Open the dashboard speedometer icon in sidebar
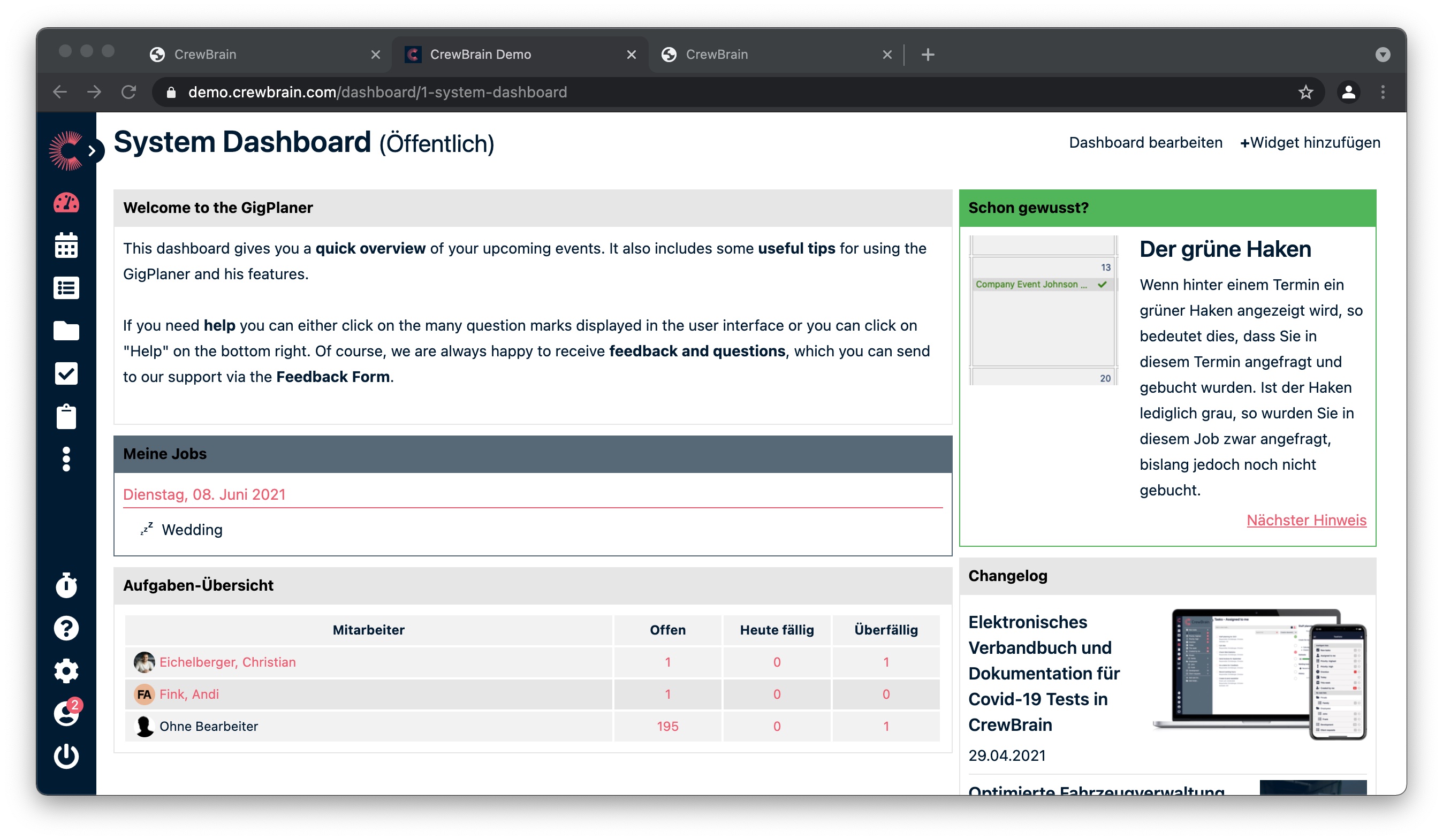The height and width of the screenshot is (840, 1443). point(66,204)
